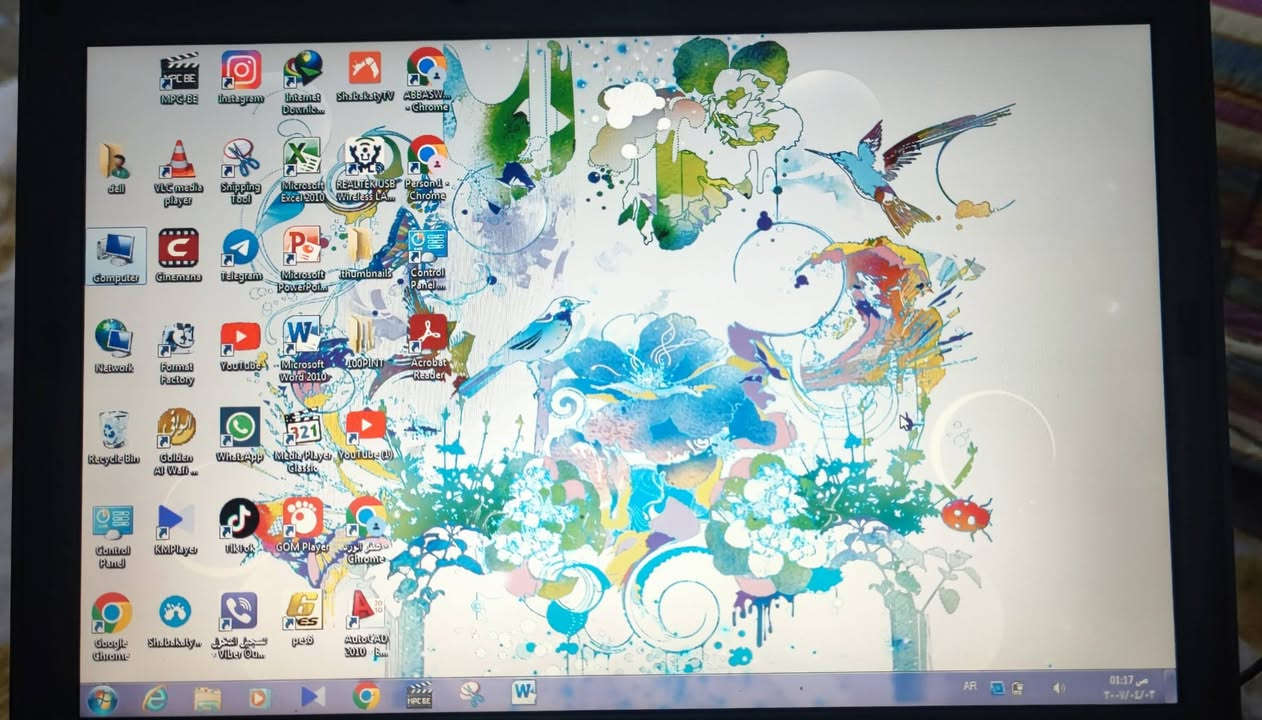Open the Golden Al Wafi shortcut
The height and width of the screenshot is (720, 1262).
177,441
